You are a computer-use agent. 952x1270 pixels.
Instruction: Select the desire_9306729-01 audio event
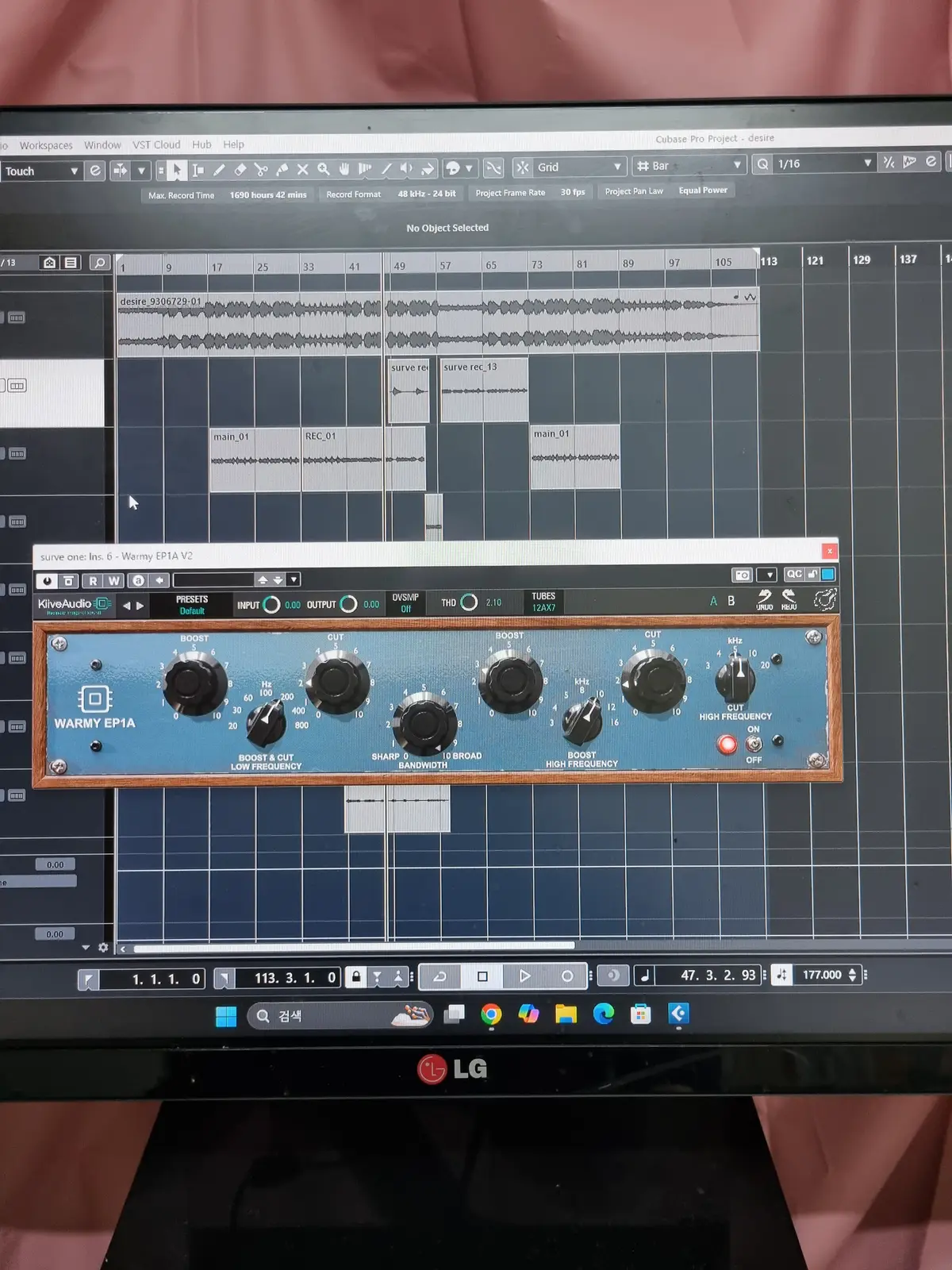pyautogui.click(x=437, y=321)
